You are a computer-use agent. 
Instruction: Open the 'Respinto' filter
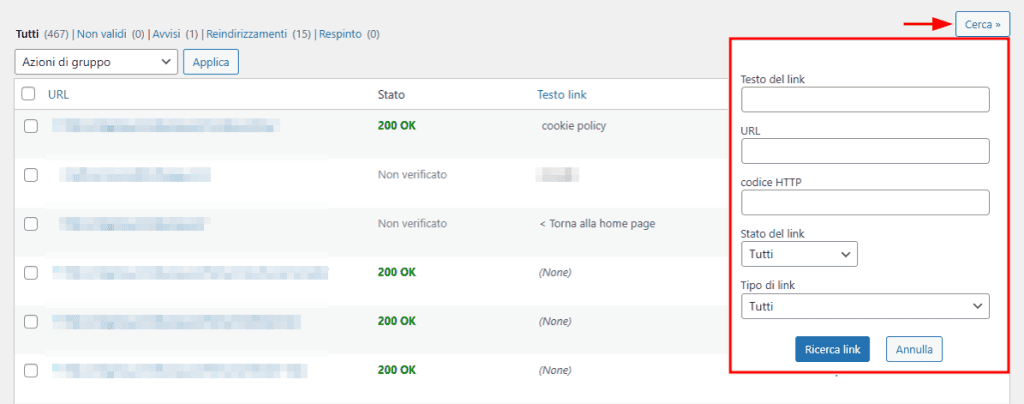coord(340,33)
